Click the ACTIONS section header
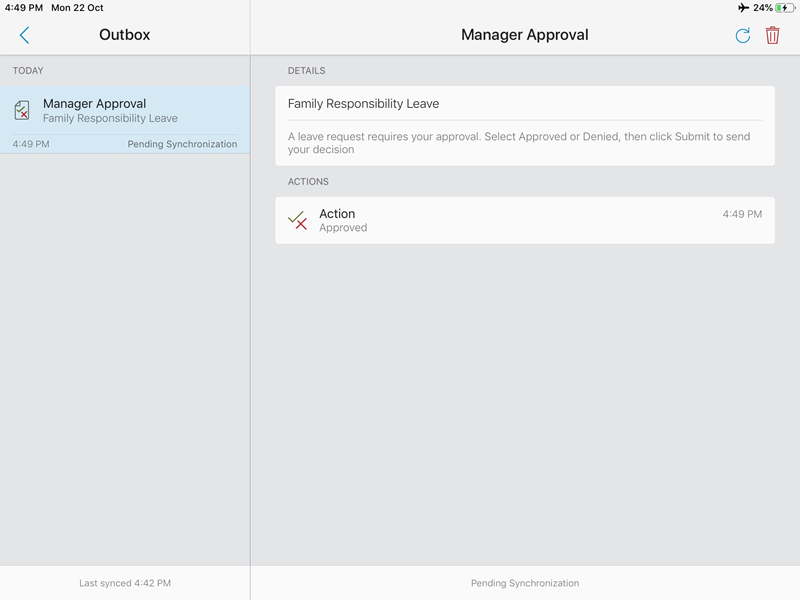Viewport: 800px width, 600px height. [308, 182]
